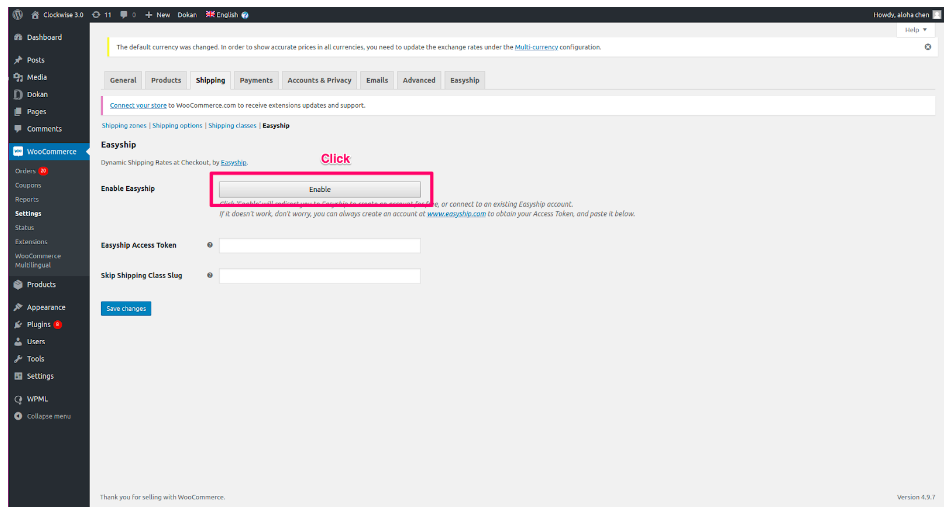Open the 11 pending updates icon
Image resolution: width=952 pixels, height=516 pixels.
point(101,15)
